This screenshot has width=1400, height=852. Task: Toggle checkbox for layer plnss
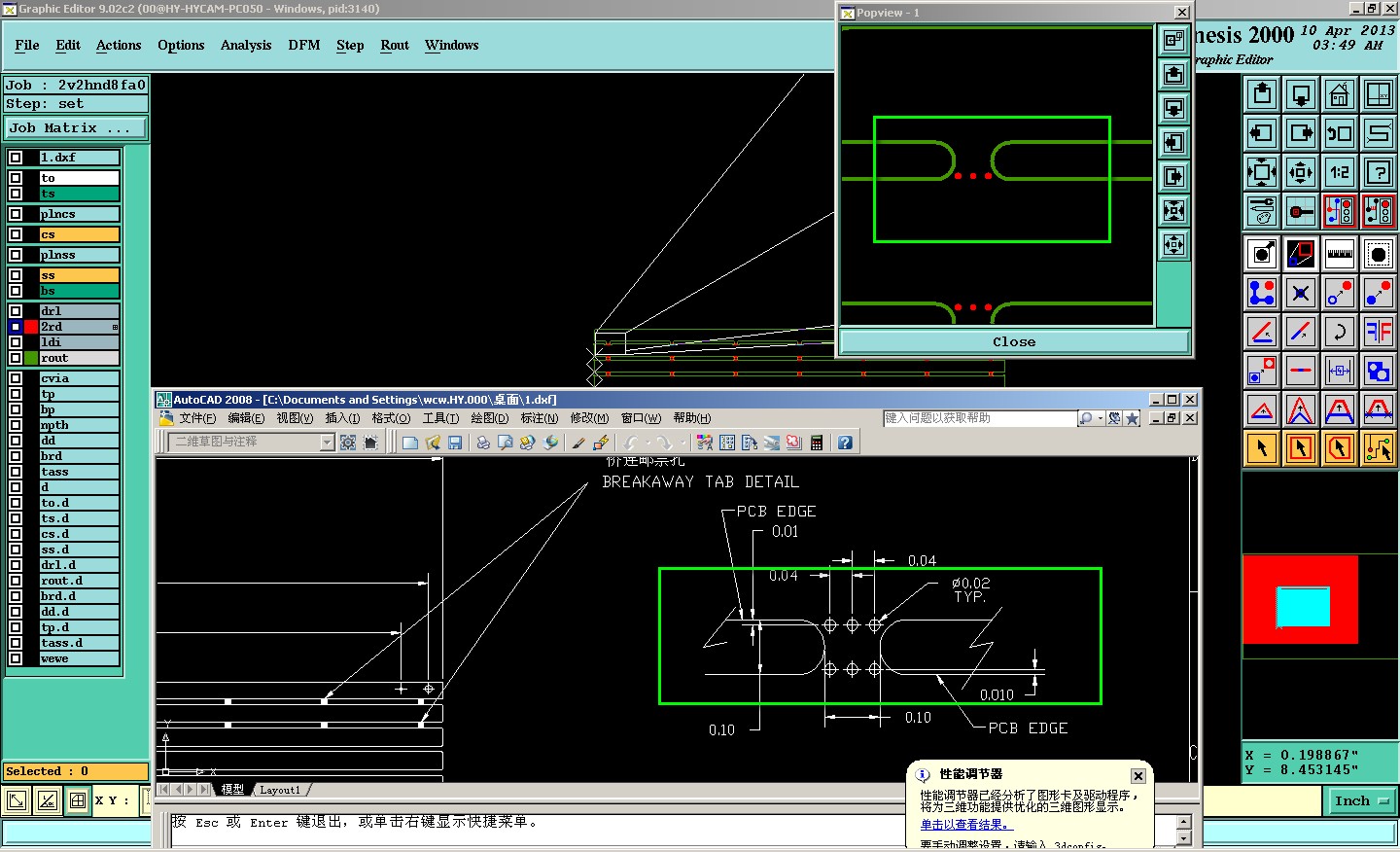coord(16,255)
